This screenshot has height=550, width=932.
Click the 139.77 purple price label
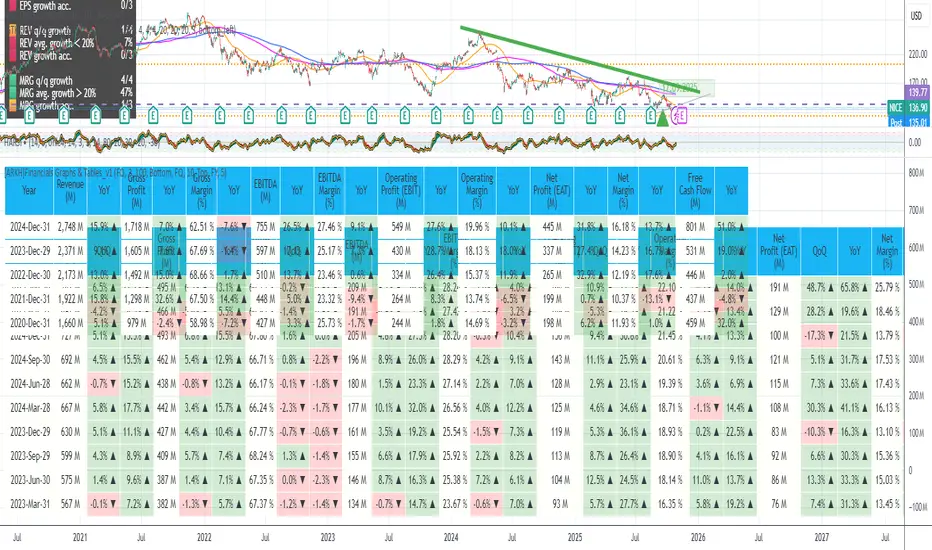(x=917, y=93)
